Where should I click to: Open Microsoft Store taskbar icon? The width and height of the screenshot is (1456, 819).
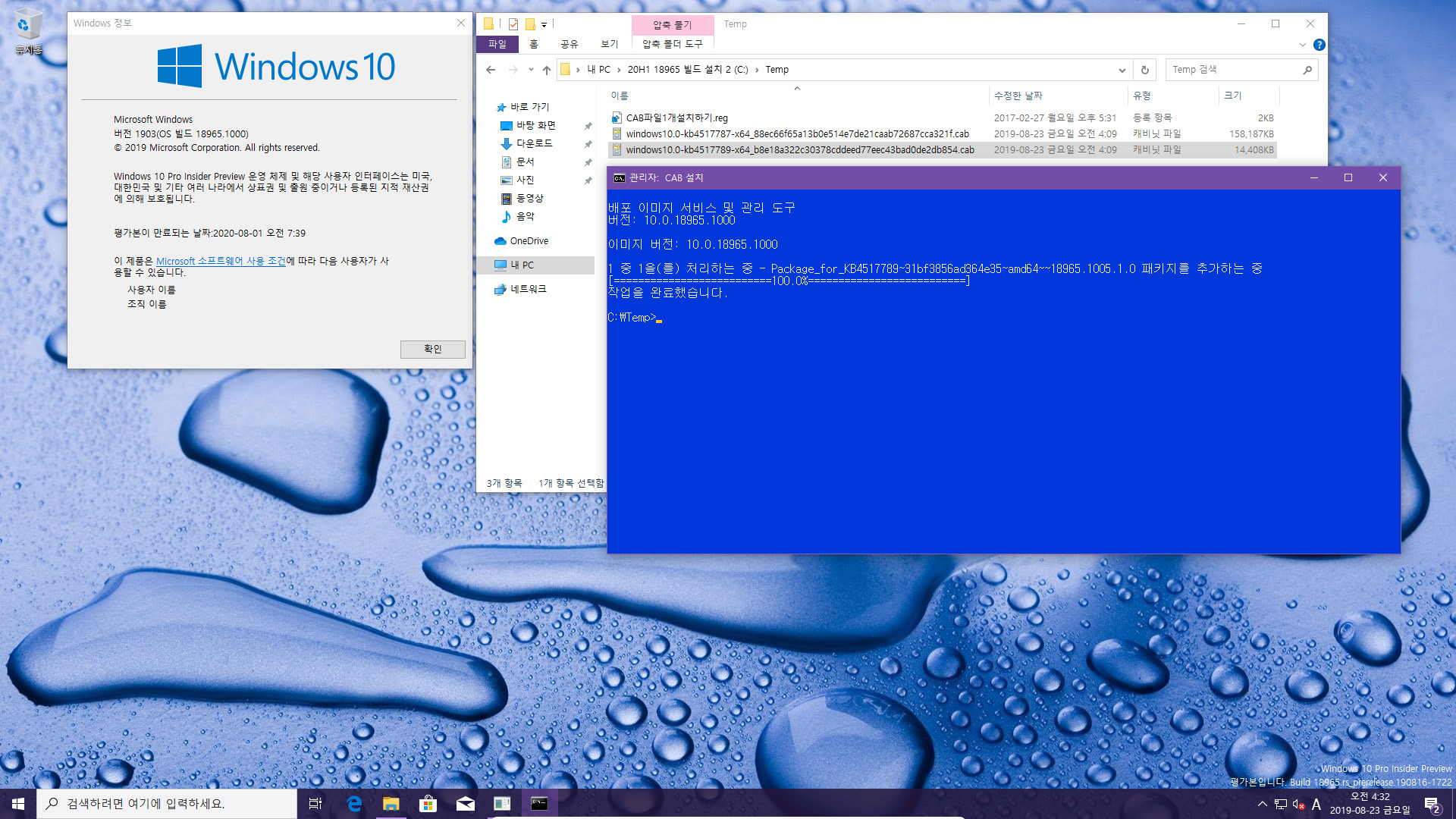[428, 804]
